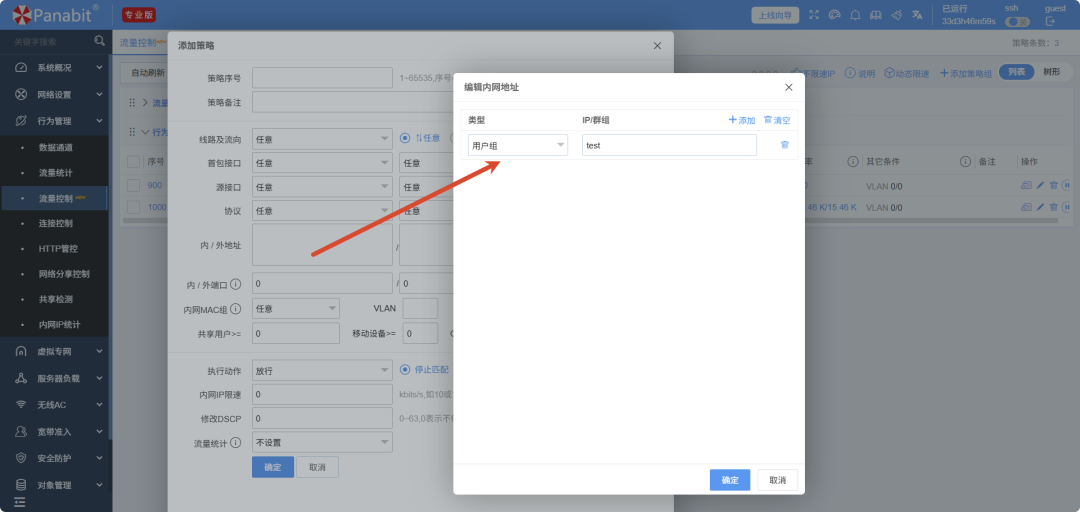Viewport: 1080px width, 512px height.
Task: Click 清空 link in 编辑内网地址 dialog
Action: tap(777, 120)
